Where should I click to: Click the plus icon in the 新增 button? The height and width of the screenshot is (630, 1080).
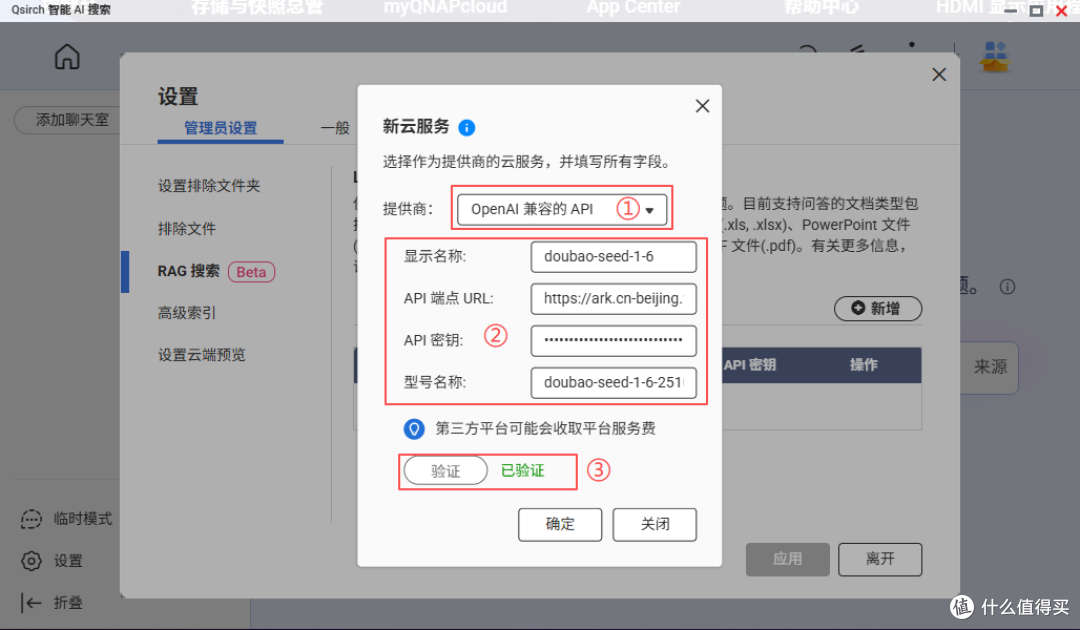[x=858, y=308]
